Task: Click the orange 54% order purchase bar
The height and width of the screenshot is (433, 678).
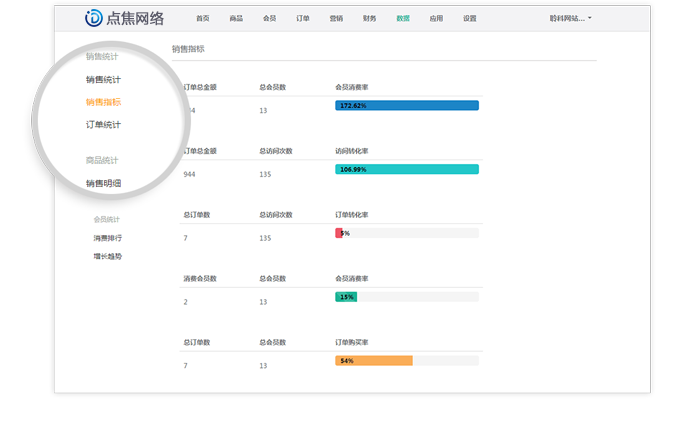Action: click(x=374, y=360)
